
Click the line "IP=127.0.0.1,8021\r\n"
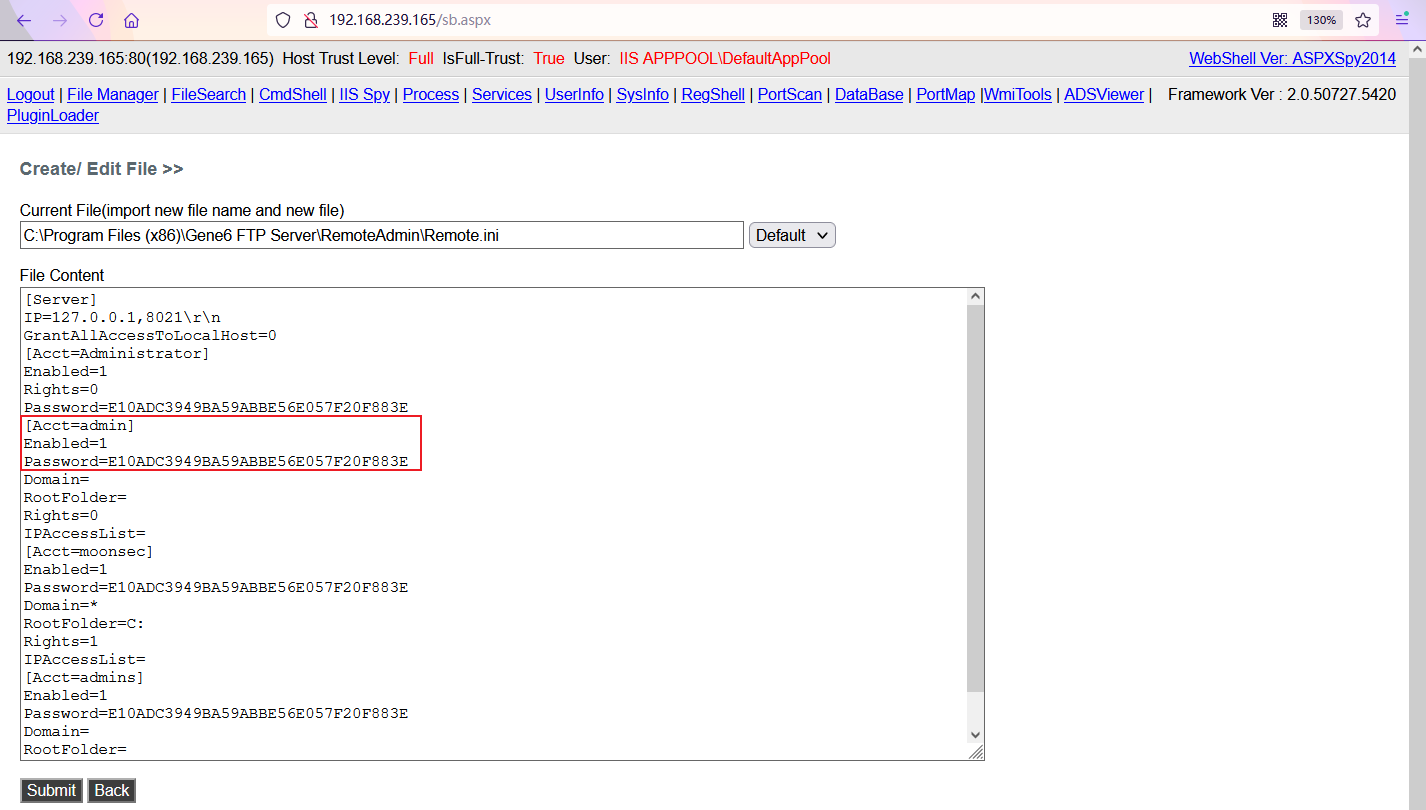(x=122, y=317)
